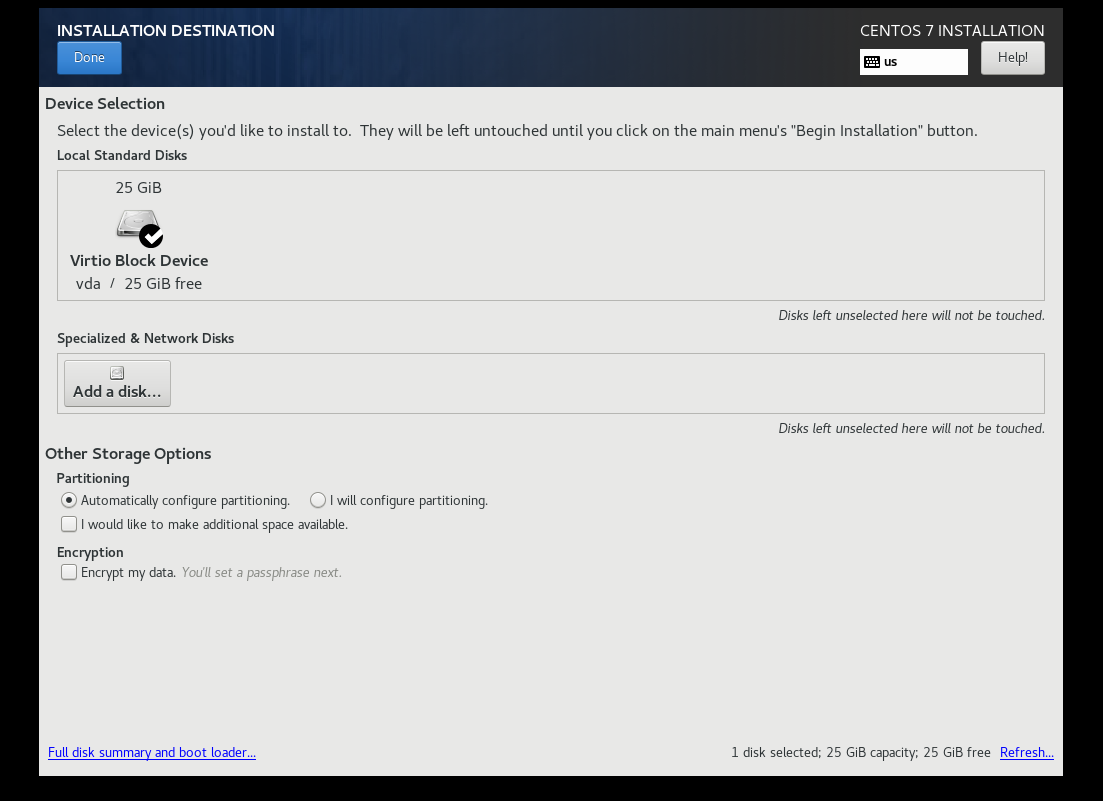This screenshot has height=801, width=1103.
Task: Click the Refresh link
Action: [1026, 752]
